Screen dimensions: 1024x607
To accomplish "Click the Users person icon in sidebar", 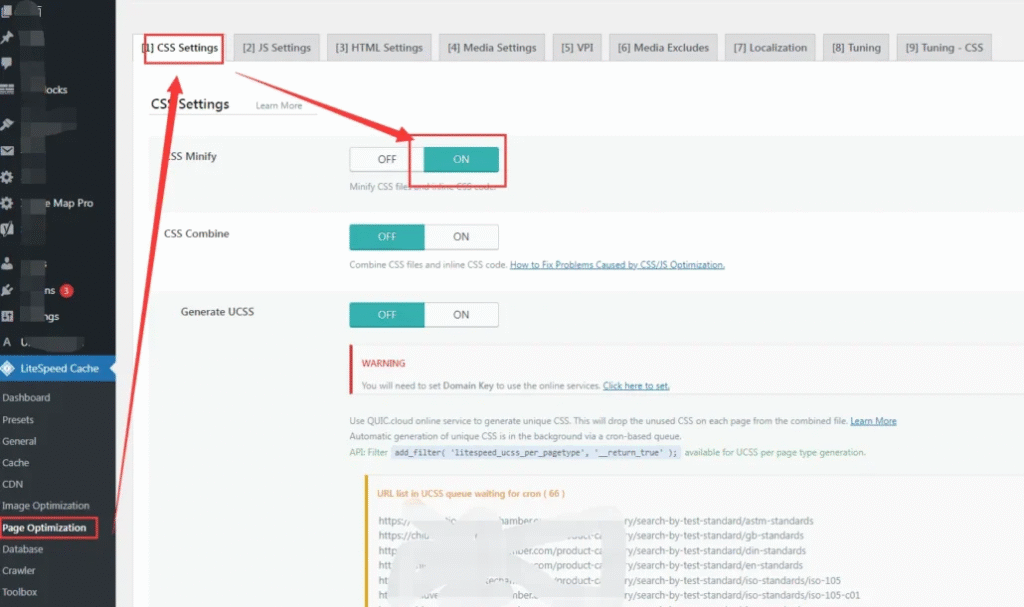I will tap(7, 263).
